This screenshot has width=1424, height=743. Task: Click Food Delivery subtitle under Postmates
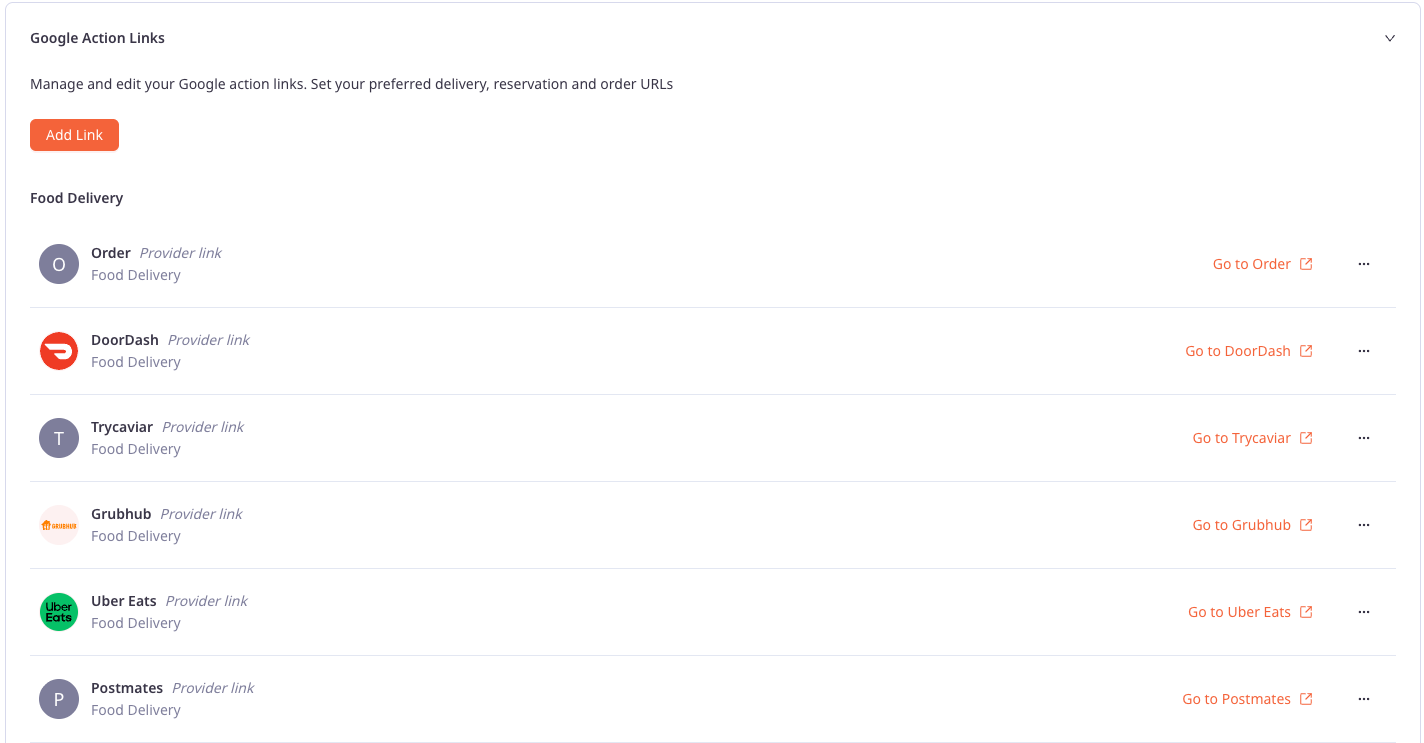coord(136,710)
